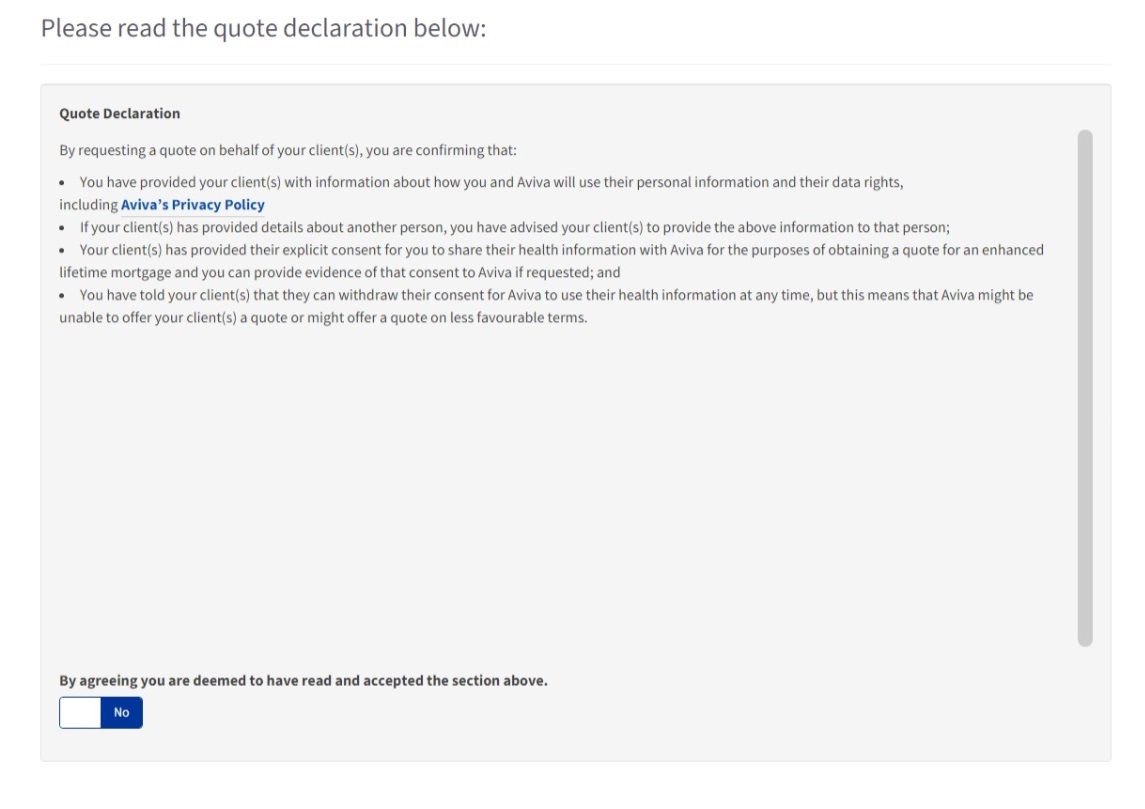Click bullet about explicit consent for health information
This screenshot has width=1145, height=809.
point(551,261)
